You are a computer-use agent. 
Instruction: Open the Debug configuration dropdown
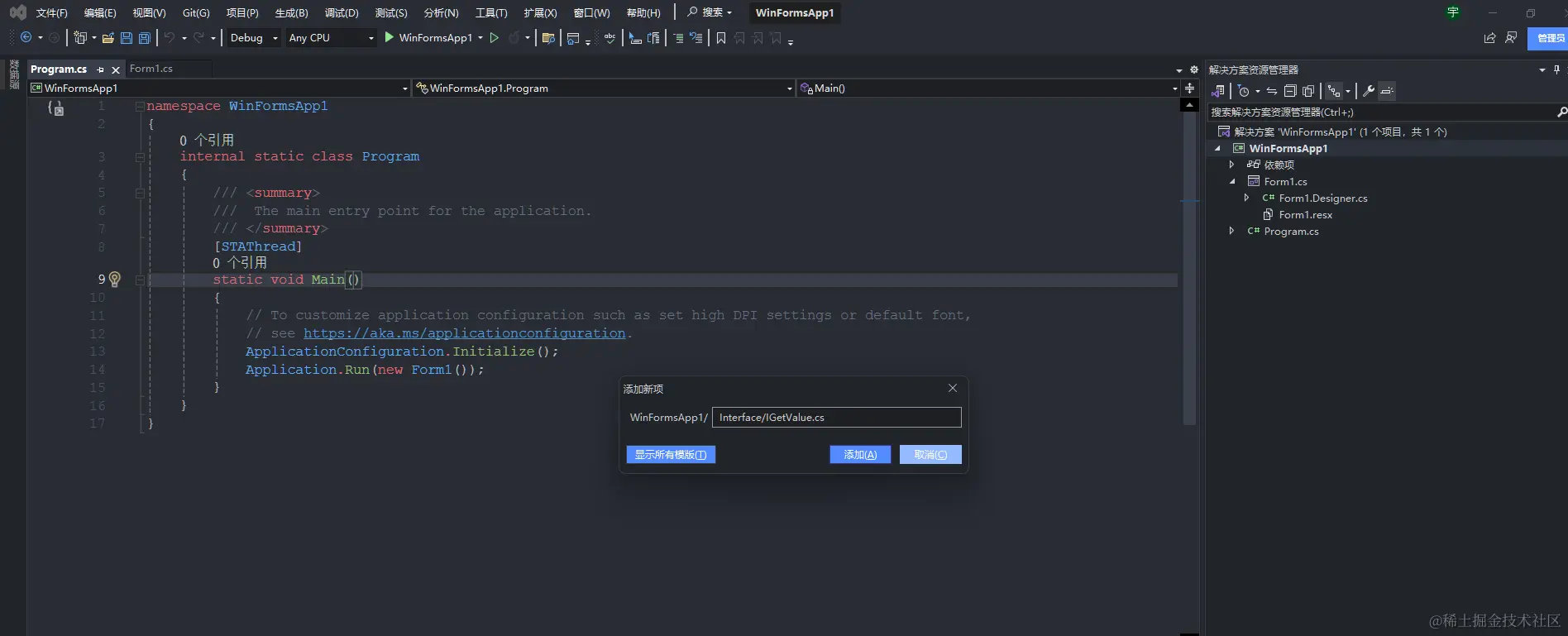[254, 38]
